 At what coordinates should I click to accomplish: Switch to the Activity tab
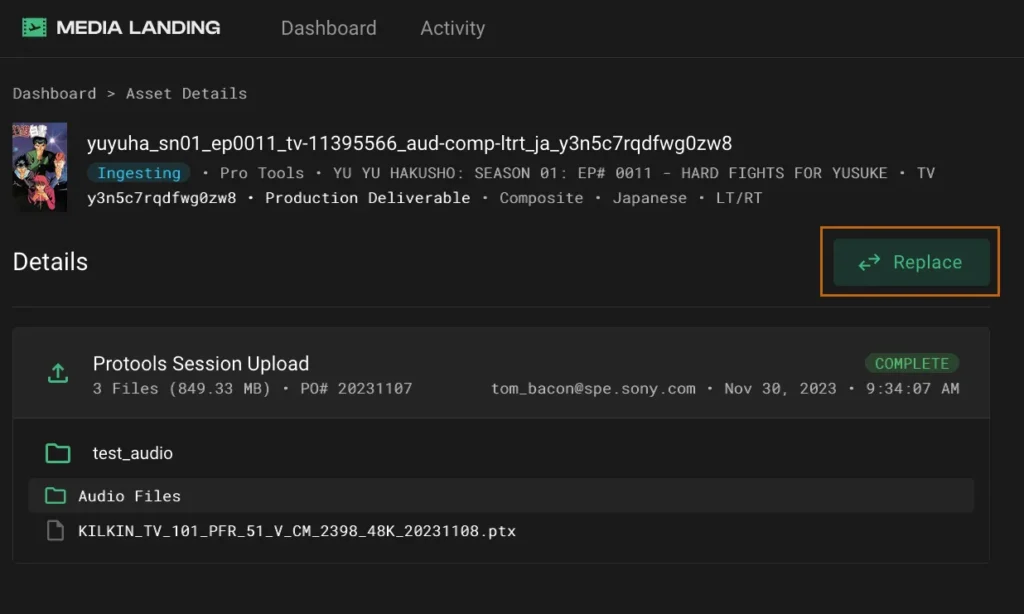(x=452, y=28)
